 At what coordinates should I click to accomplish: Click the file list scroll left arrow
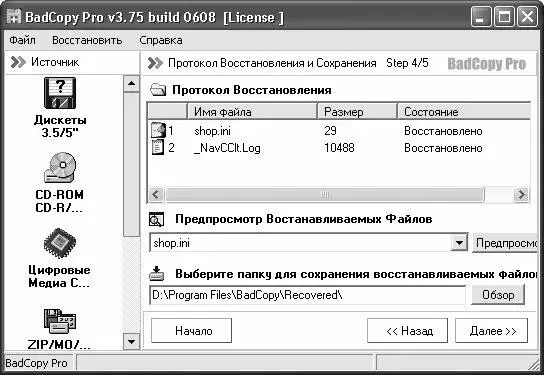click(x=156, y=194)
